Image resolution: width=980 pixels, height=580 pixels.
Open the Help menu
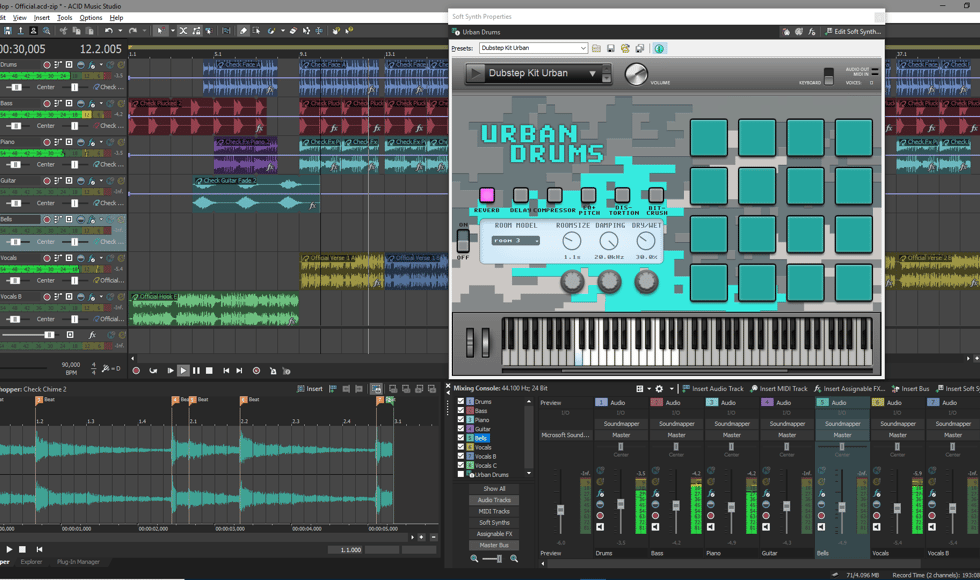tap(116, 18)
